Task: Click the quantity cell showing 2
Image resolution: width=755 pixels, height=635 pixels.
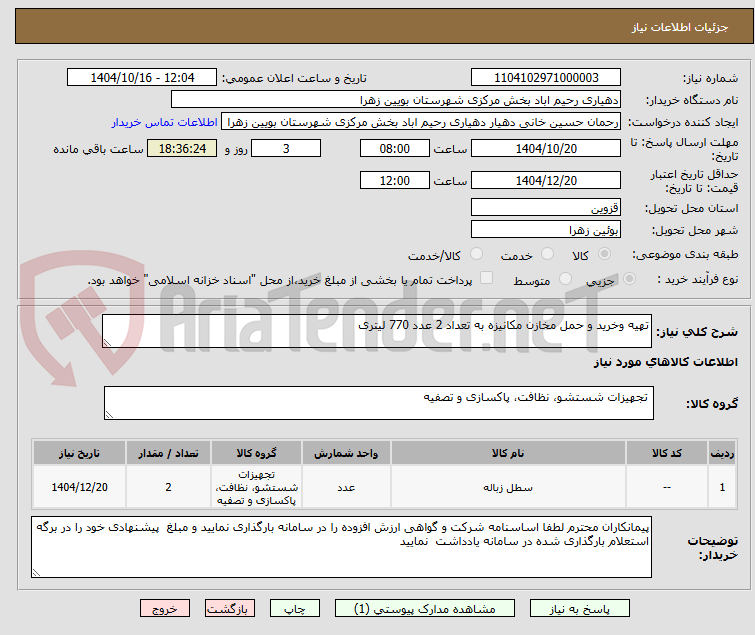Action: pyautogui.click(x=168, y=487)
